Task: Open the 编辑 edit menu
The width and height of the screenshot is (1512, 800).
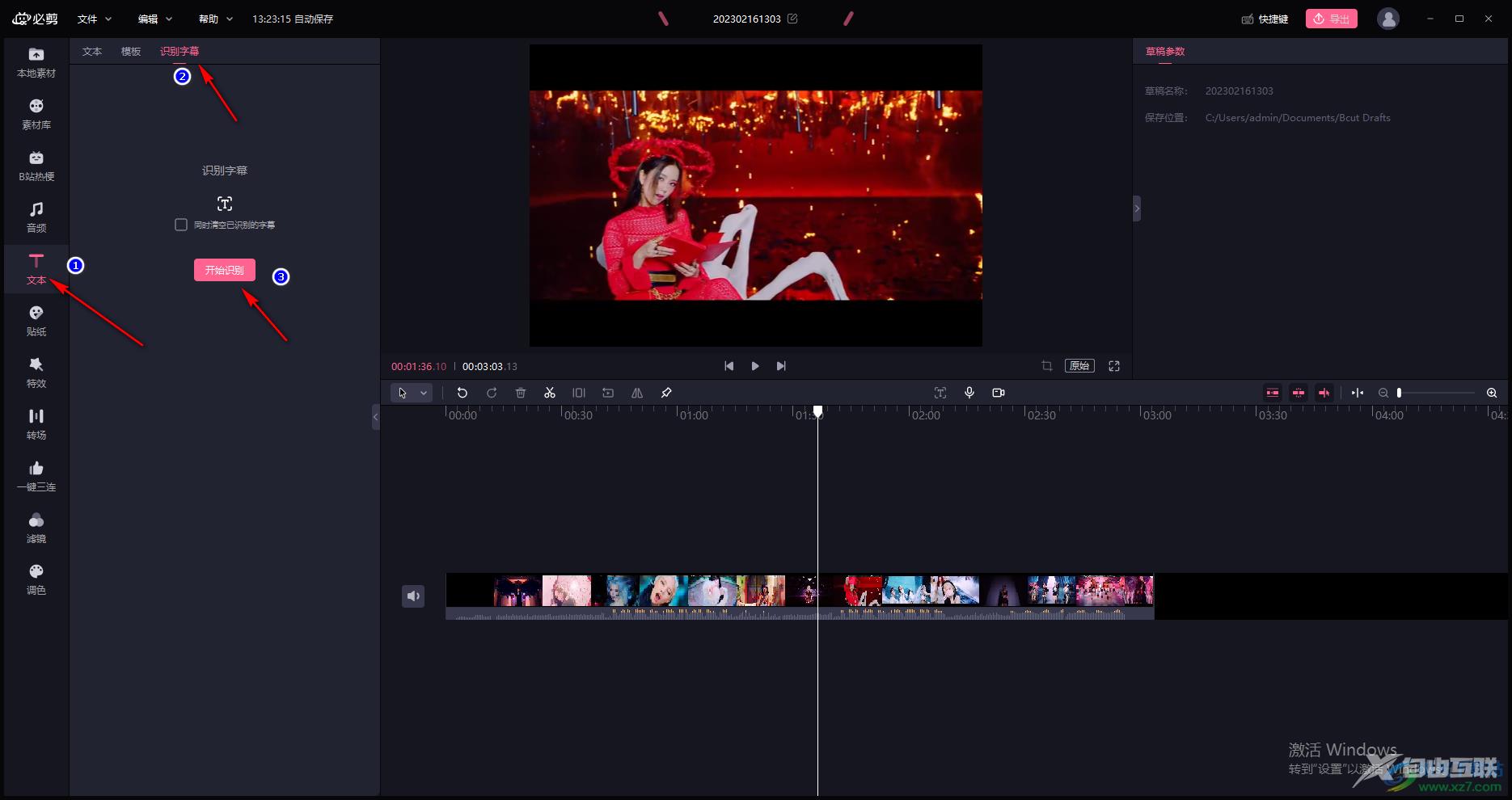Action: (x=154, y=19)
